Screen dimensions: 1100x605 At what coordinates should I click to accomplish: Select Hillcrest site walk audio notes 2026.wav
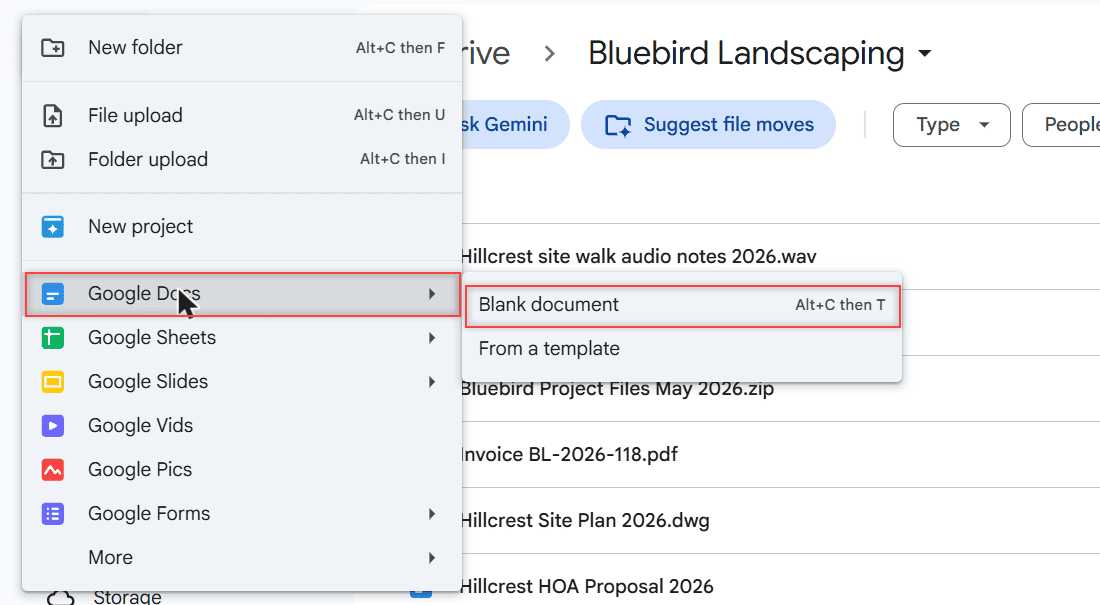[x=638, y=257]
